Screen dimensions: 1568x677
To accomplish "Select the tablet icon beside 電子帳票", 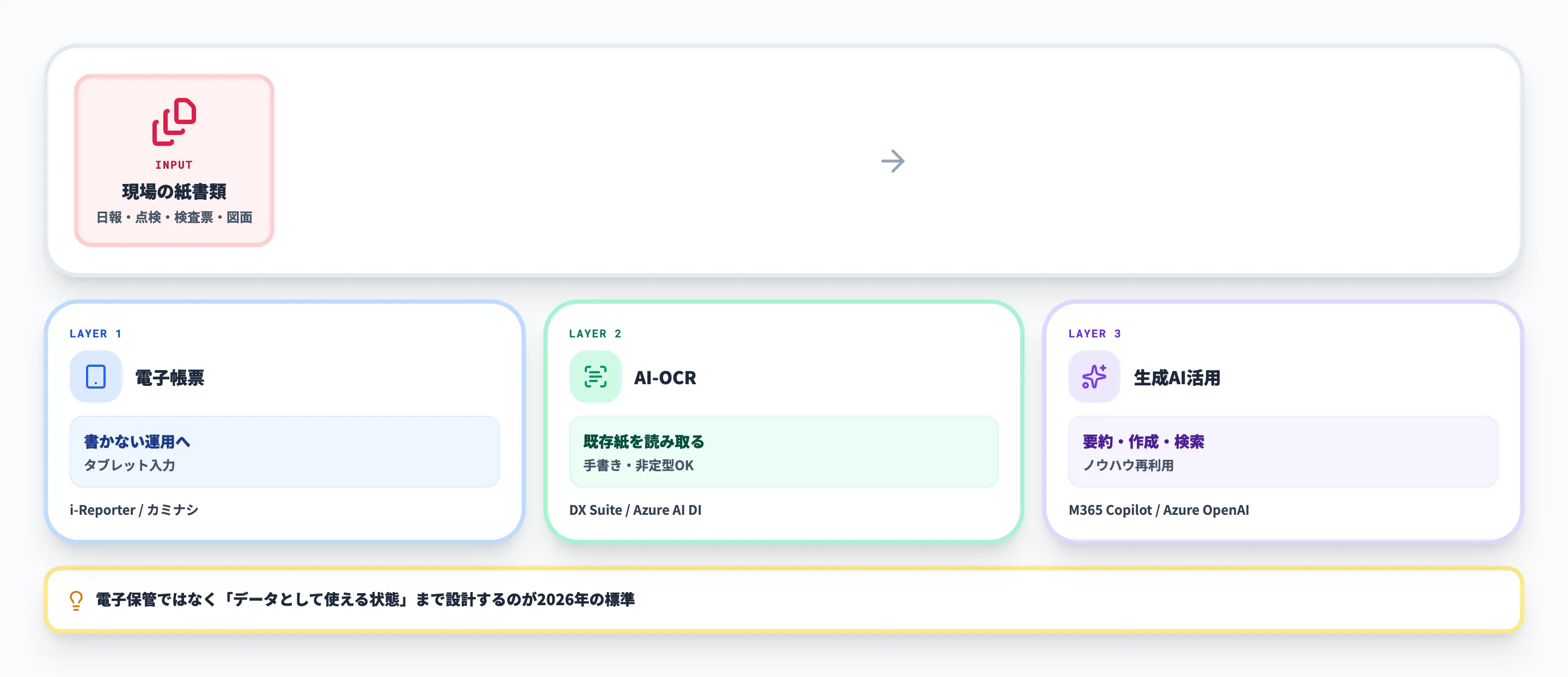I will [95, 377].
